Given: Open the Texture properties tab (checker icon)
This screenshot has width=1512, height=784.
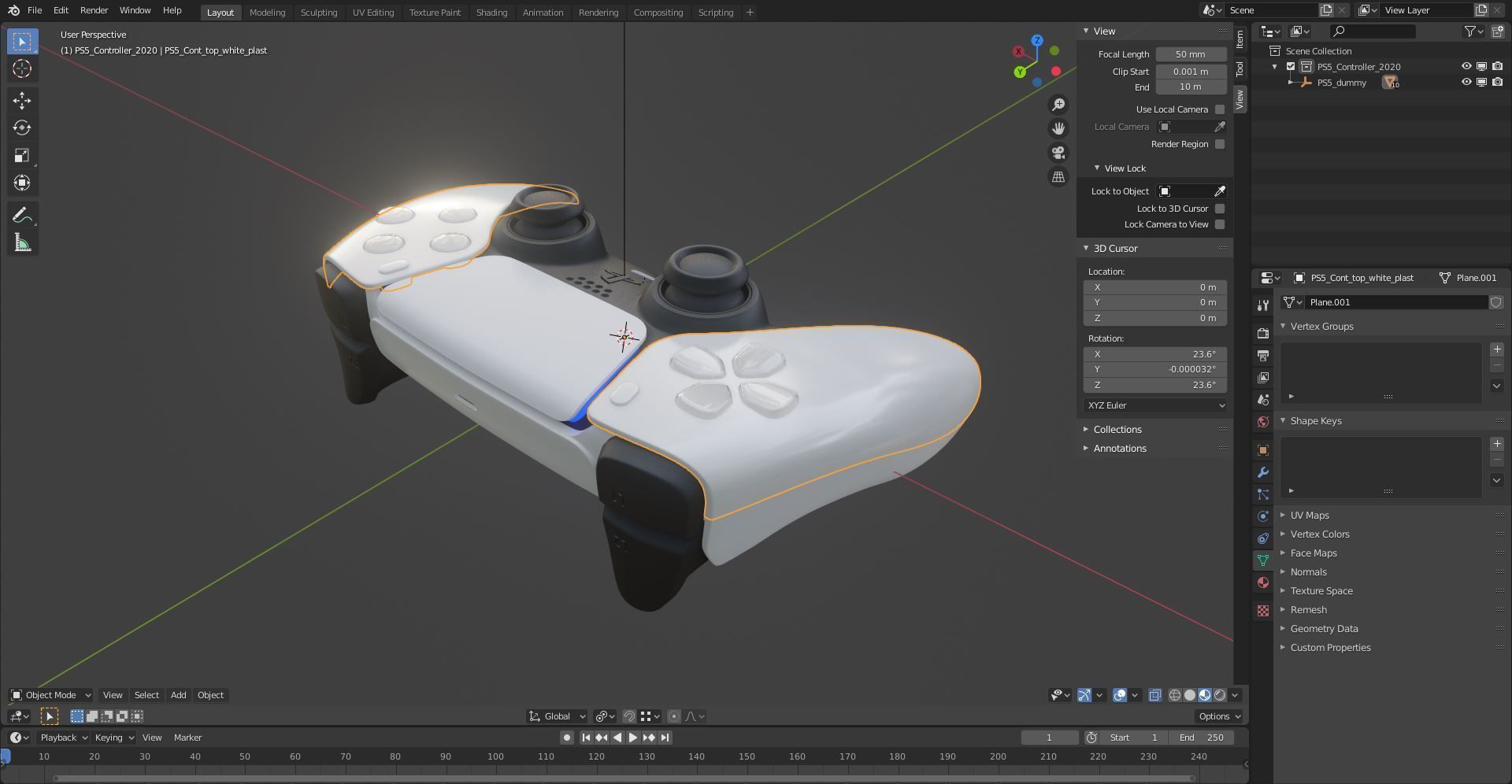Looking at the screenshot, I should click(1263, 611).
